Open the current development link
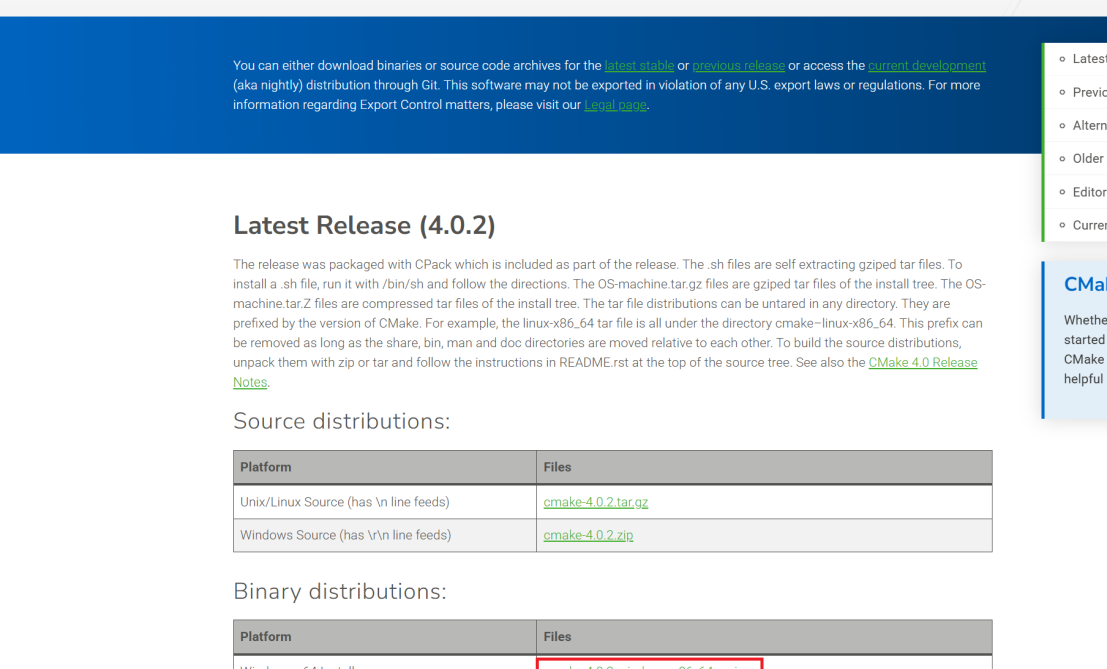Image resolution: width=1107 pixels, height=669 pixels. [x=926, y=66]
